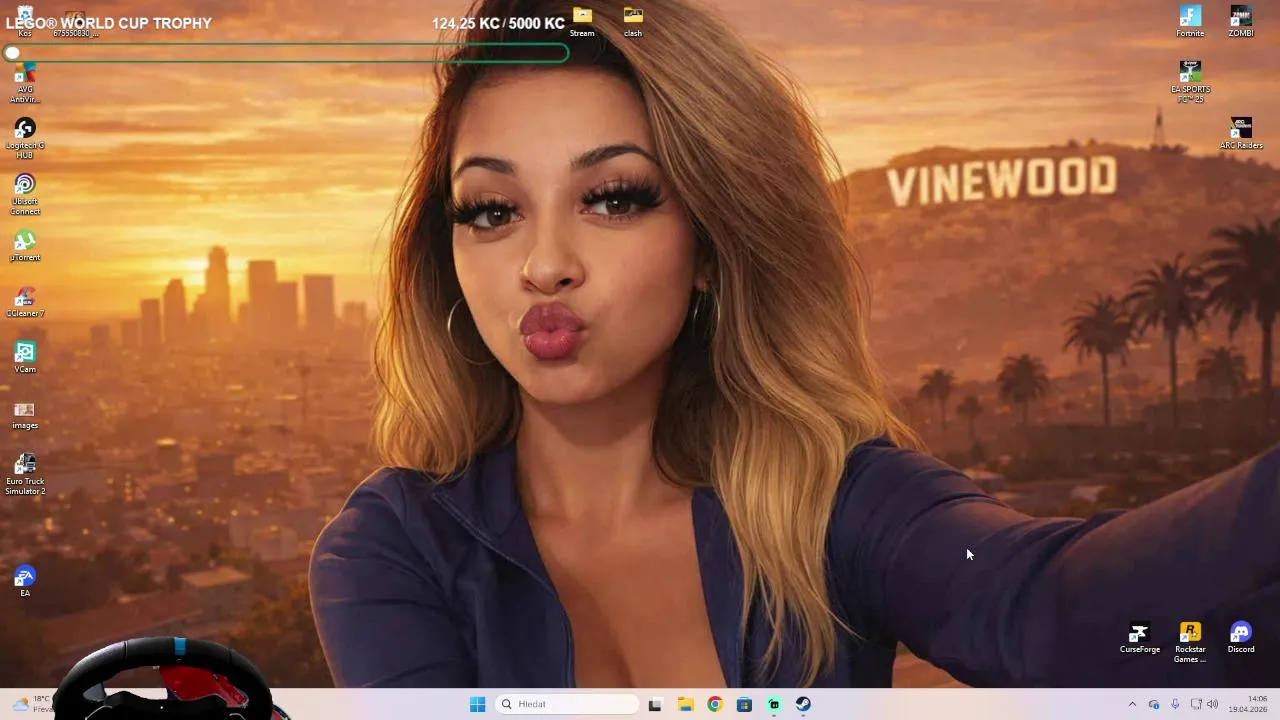
Task: Open the weather widget on taskbar
Action: tap(32, 704)
